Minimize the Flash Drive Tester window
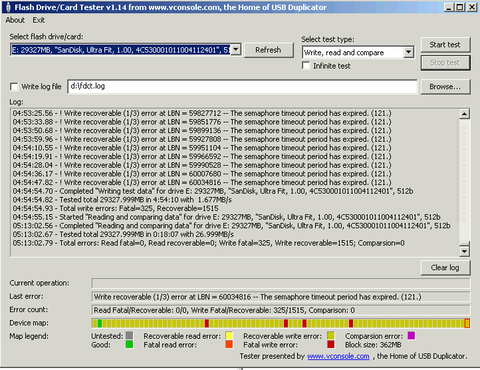Image resolution: width=480 pixels, height=370 pixels. coord(449,7)
